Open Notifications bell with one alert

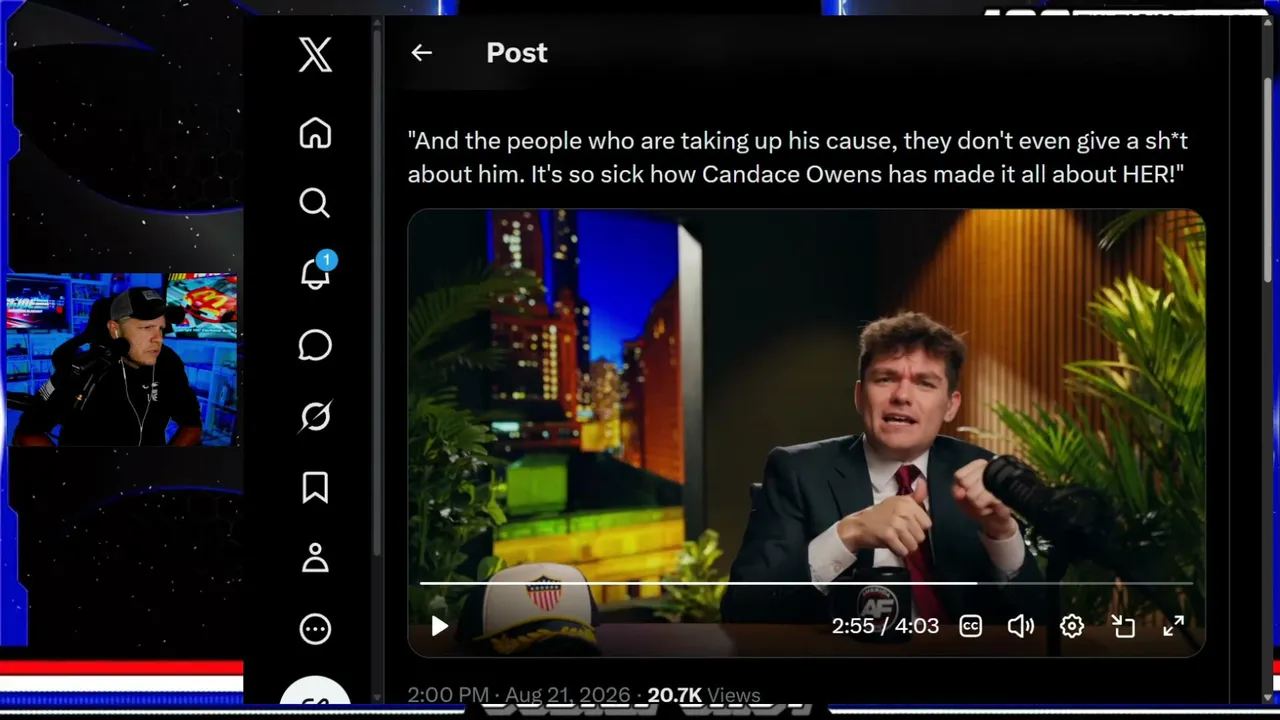(316, 273)
